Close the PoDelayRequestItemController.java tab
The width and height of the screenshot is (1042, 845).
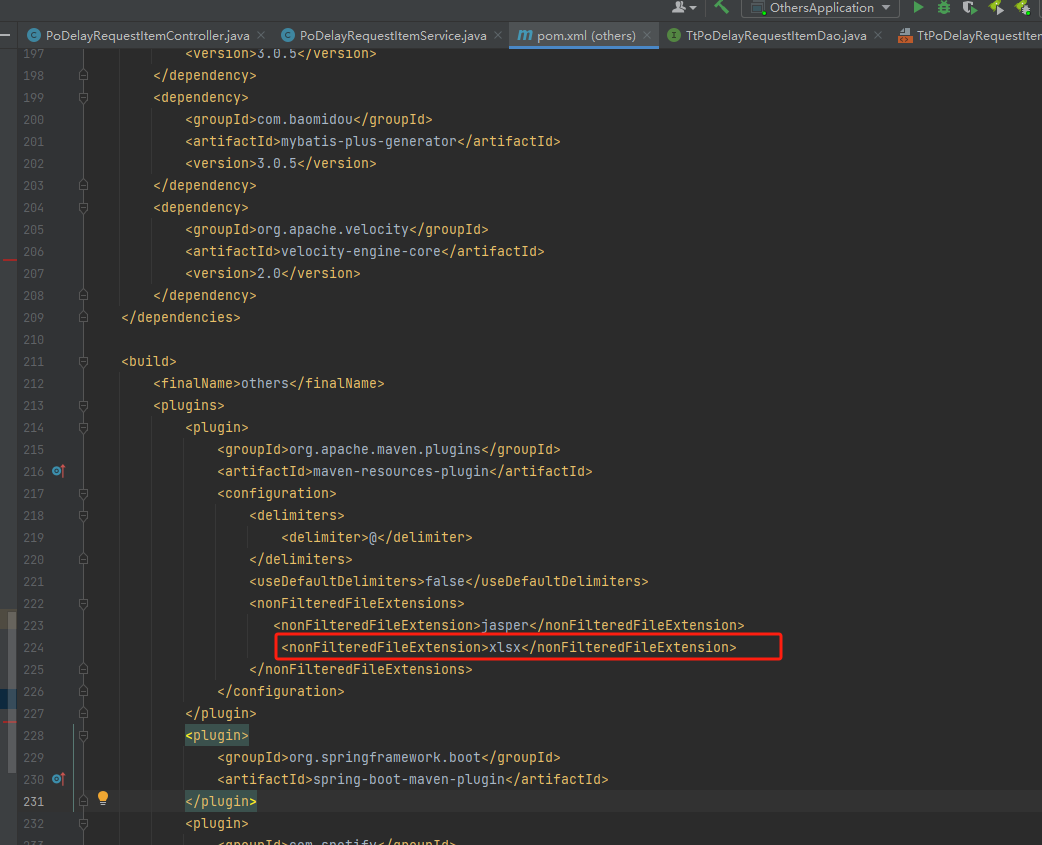click(x=260, y=35)
